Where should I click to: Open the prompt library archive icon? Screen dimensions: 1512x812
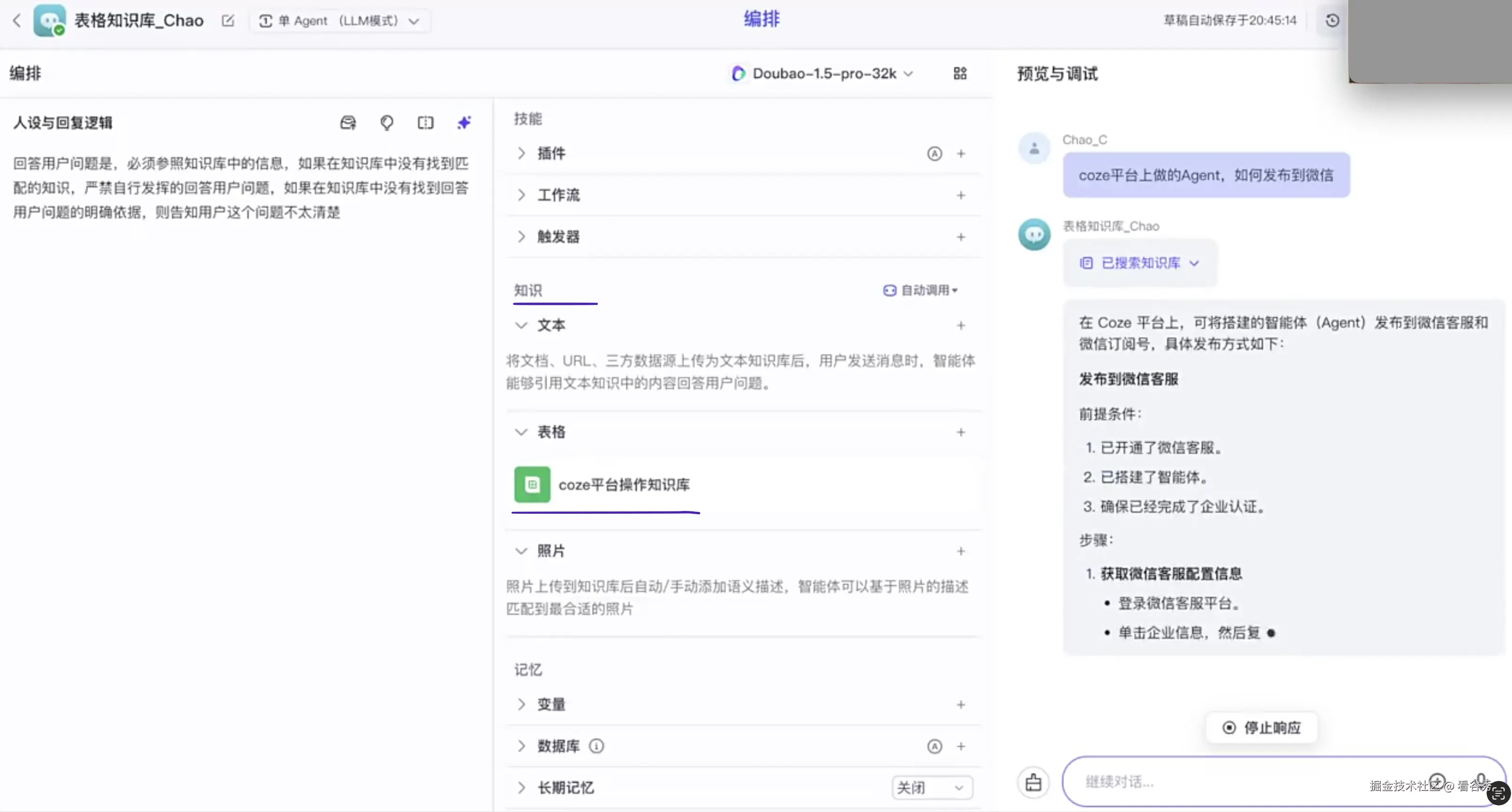(347, 123)
